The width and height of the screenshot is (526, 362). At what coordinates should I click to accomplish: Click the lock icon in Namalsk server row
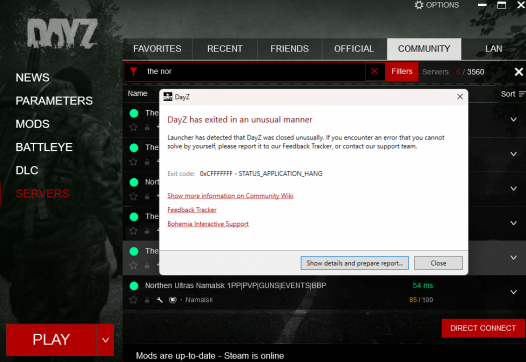[147, 300]
